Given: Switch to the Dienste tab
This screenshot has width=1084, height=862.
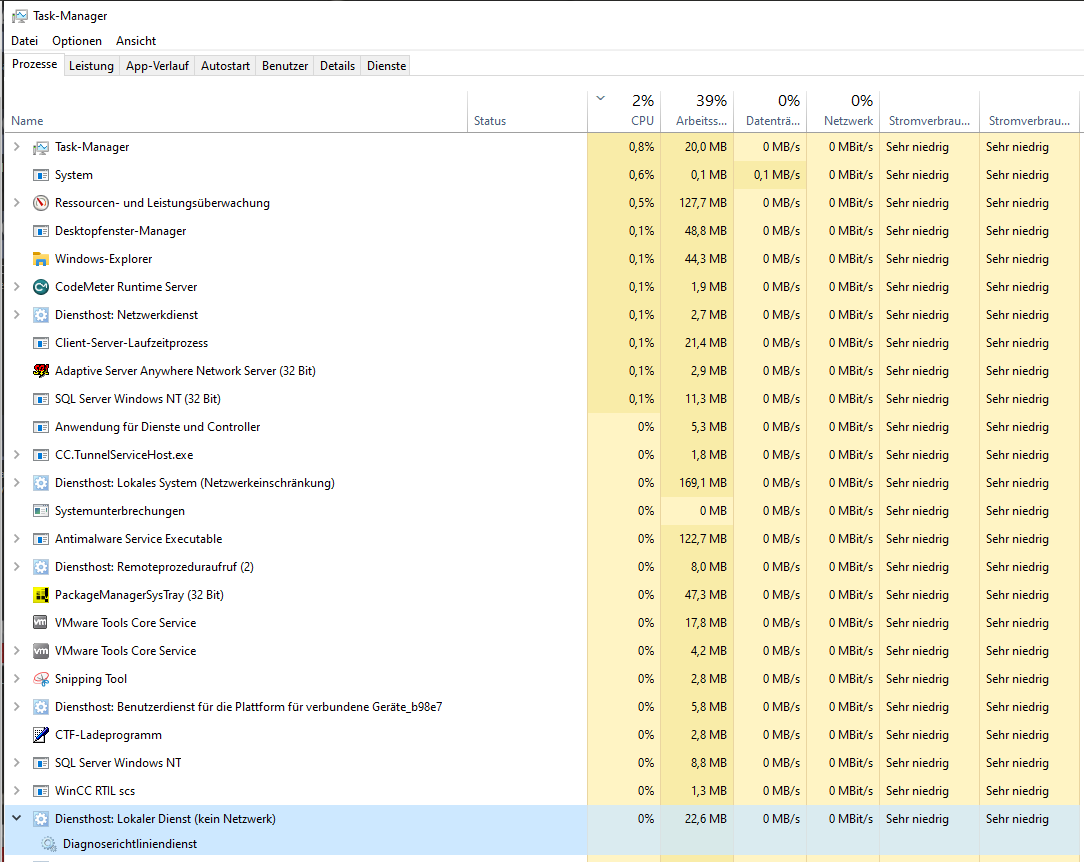Looking at the screenshot, I should [x=386, y=66].
